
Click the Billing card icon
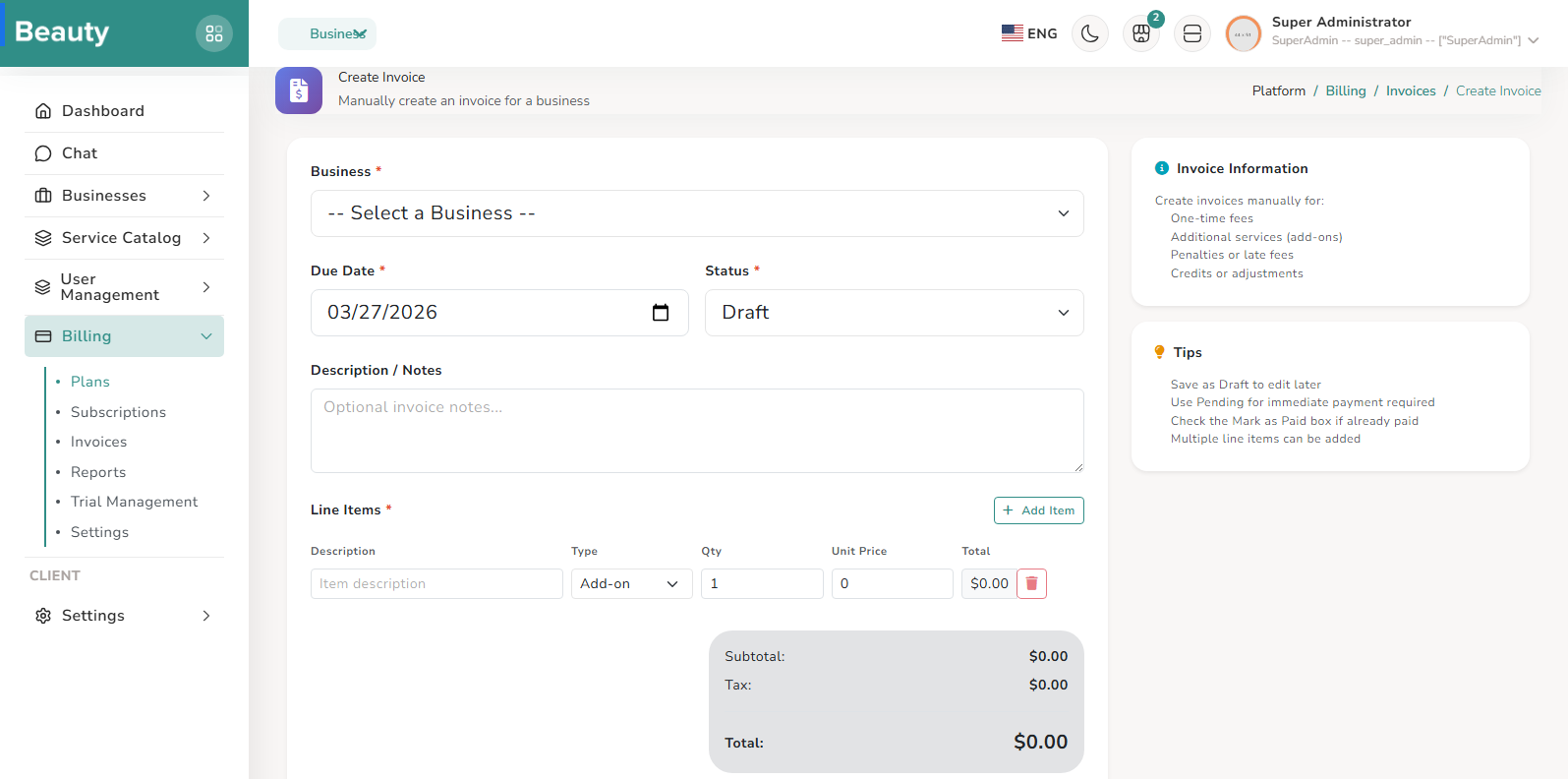[x=43, y=336]
